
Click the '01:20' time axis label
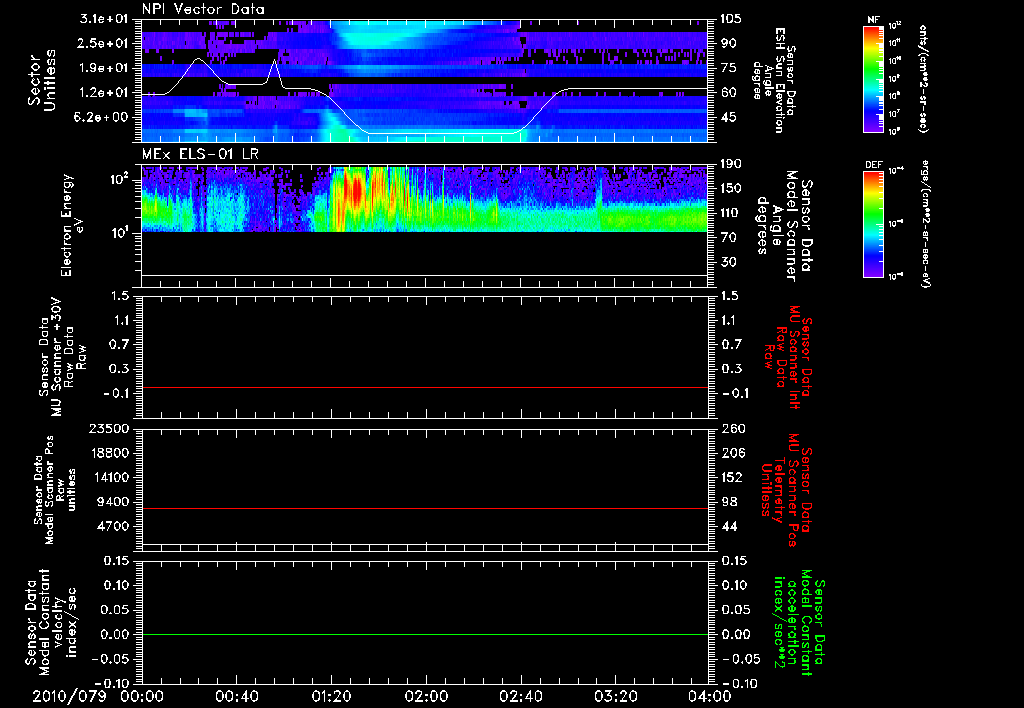[x=331, y=696]
